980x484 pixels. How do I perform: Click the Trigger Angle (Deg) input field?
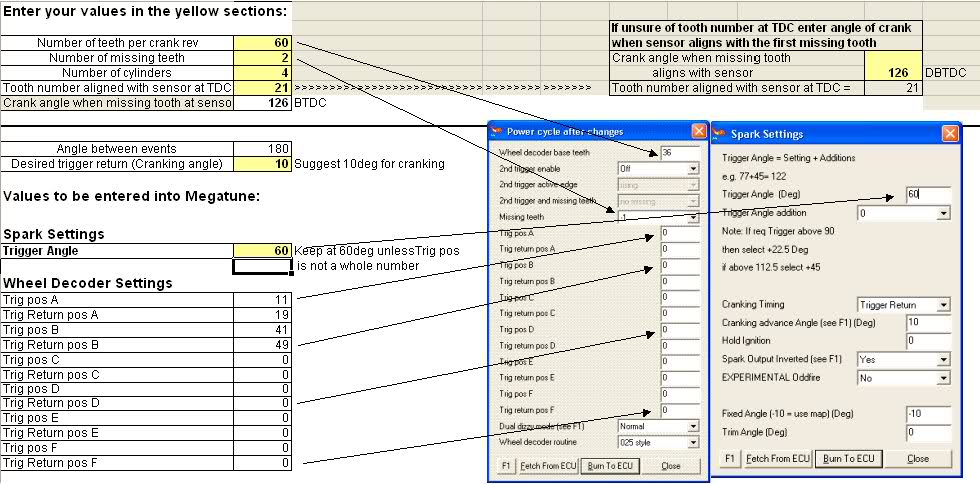[927, 194]
